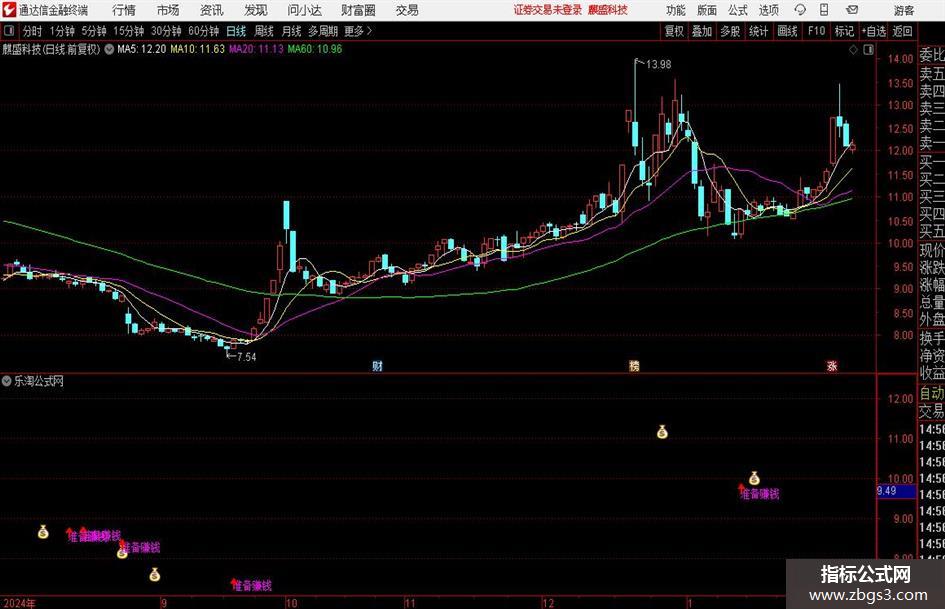Switch to 月线 monthly tab
This screenshot has height=609, width=945.
pos(292,31)
